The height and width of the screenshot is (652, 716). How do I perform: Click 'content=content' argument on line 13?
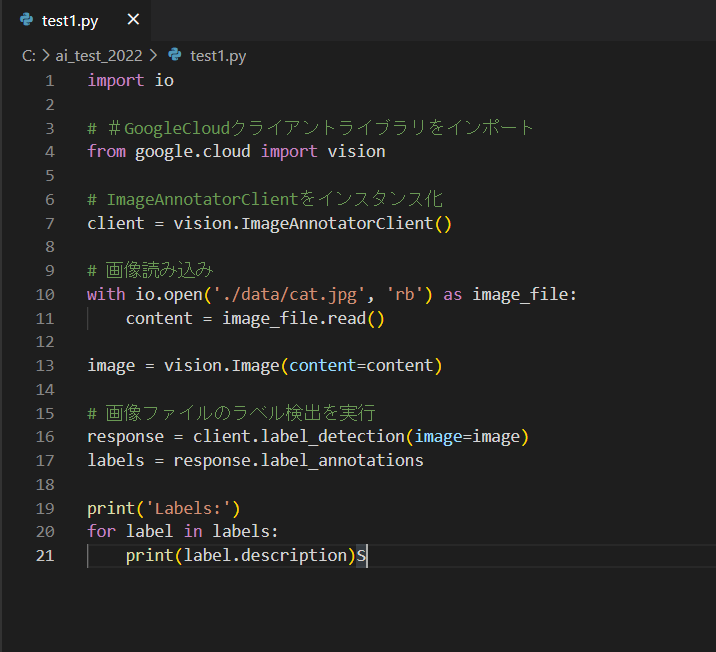[361, 366]
